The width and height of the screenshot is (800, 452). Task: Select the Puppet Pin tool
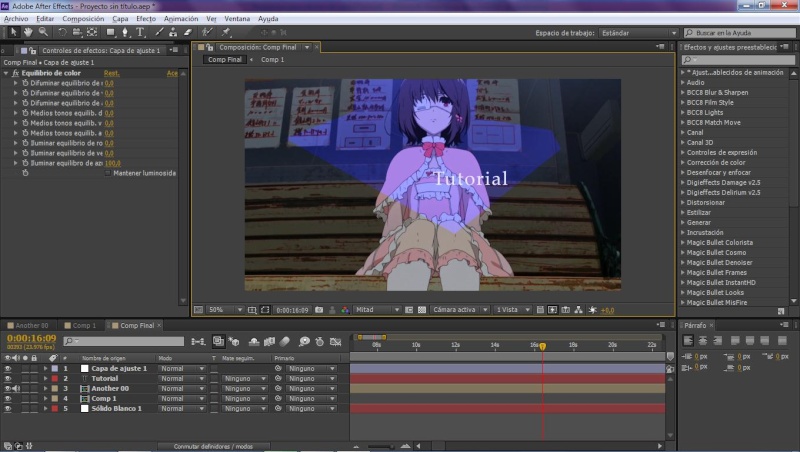click(226, 32)
